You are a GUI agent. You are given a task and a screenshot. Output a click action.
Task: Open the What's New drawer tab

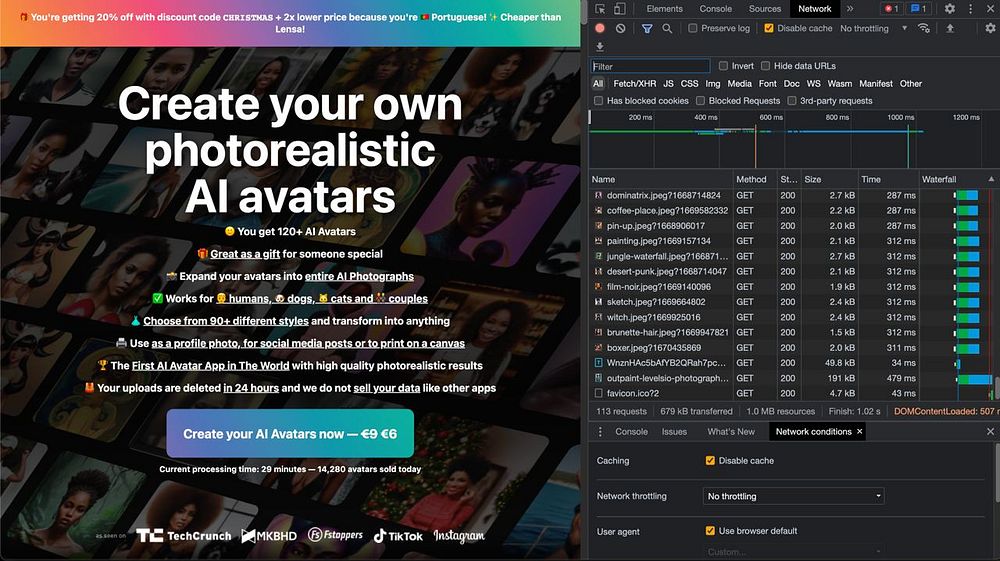point(731,432)
